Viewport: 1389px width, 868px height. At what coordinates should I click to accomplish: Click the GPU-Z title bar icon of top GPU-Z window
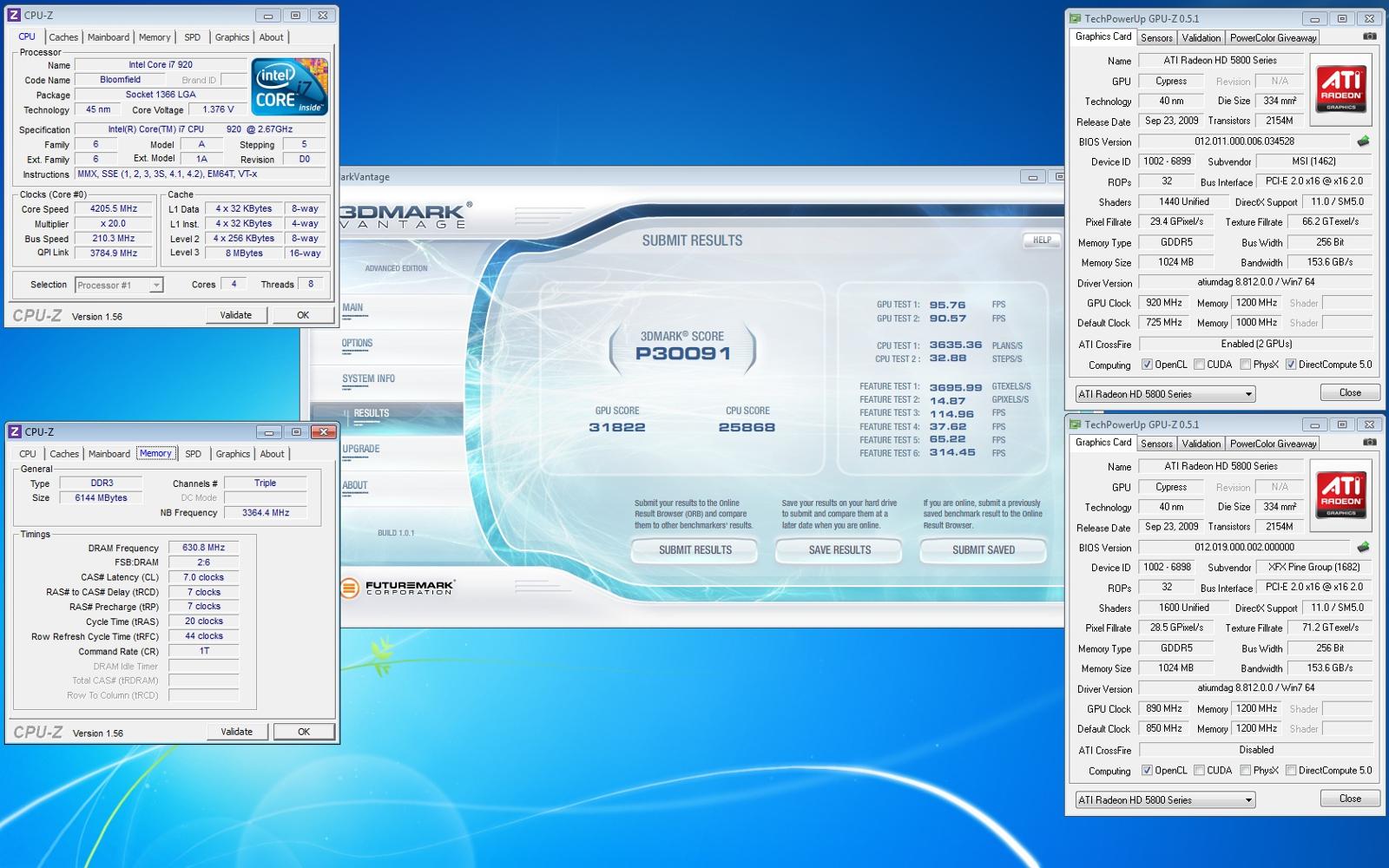tap(1076, 18)
